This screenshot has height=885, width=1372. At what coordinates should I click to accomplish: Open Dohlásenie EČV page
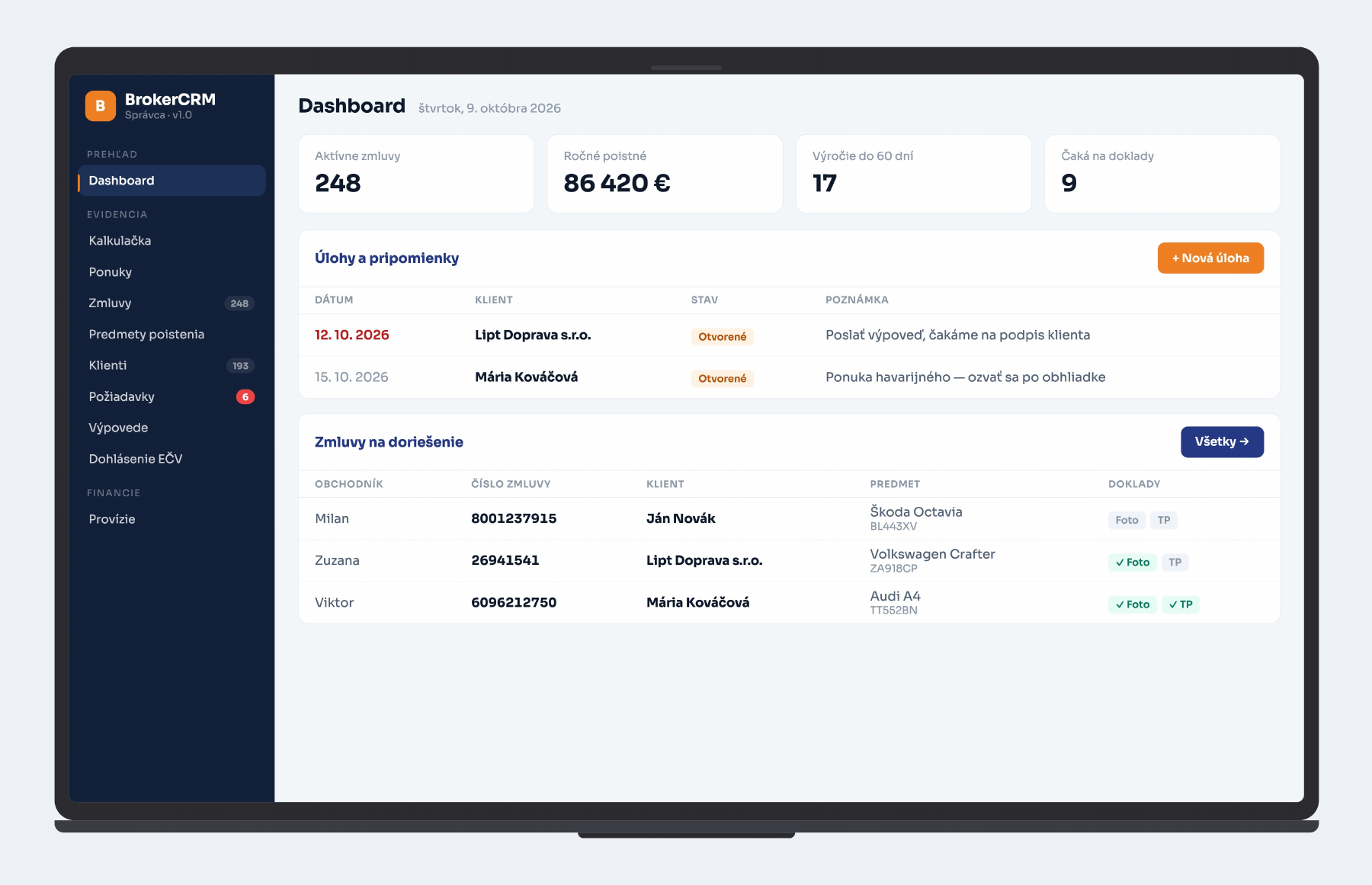pyautogui.click(x=171, y=459)
